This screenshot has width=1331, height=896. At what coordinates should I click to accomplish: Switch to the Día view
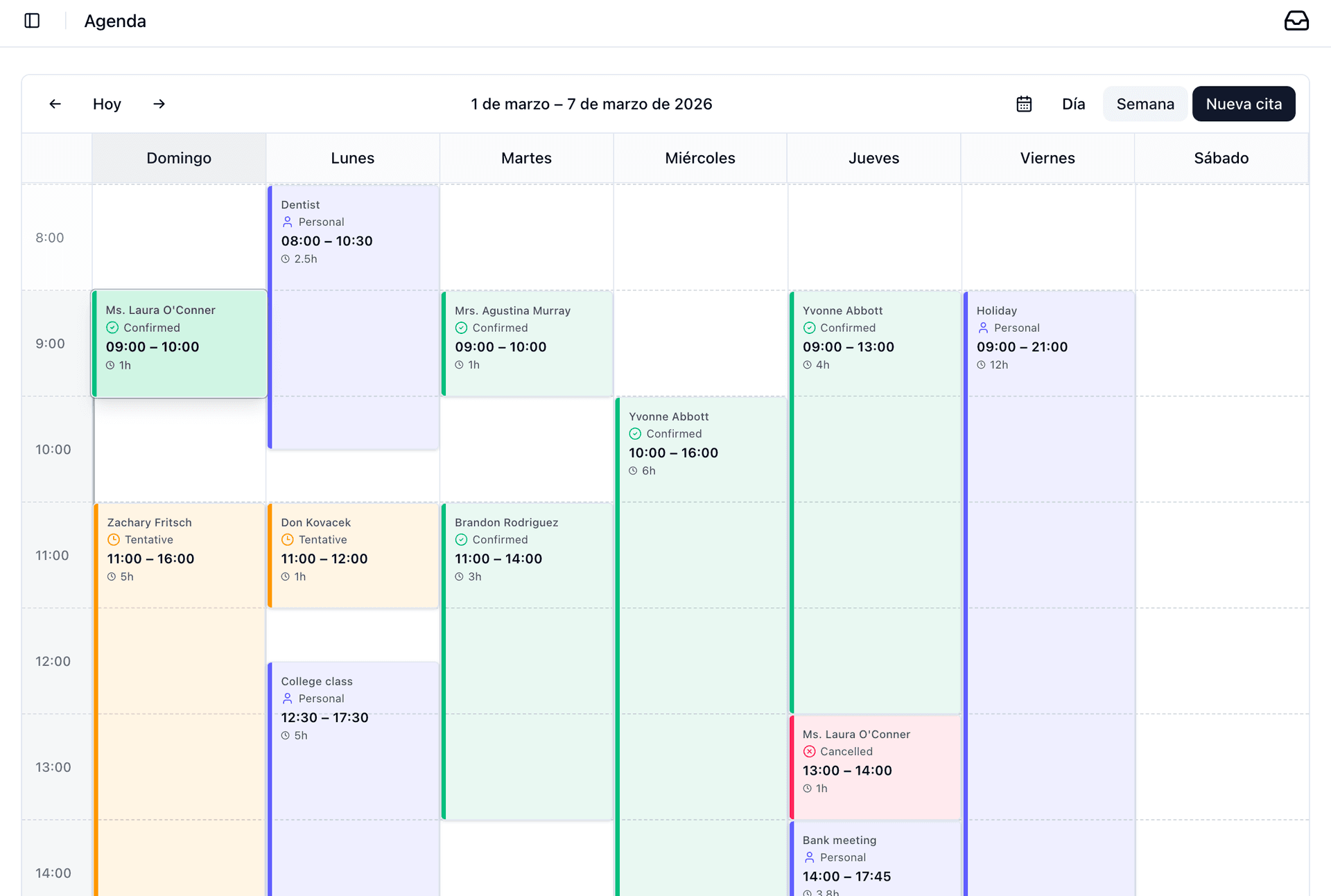[x=1073, y=103]
